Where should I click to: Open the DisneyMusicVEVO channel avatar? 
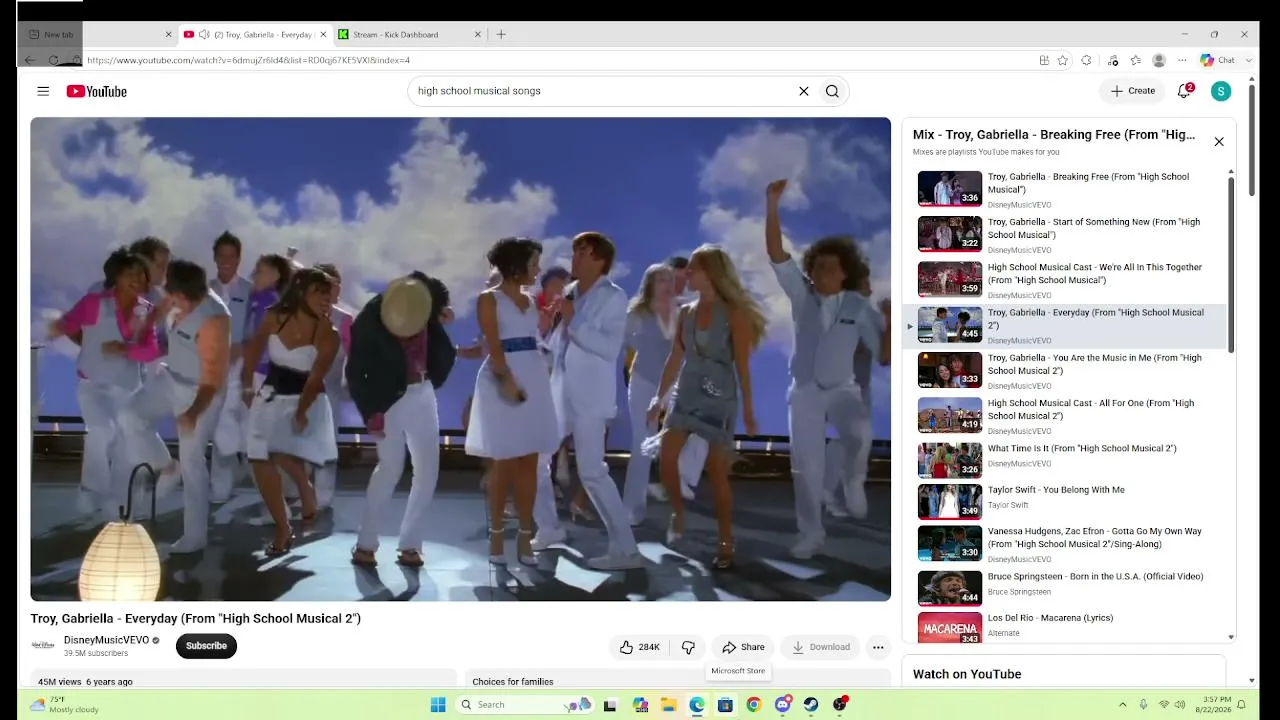(43, 645)
